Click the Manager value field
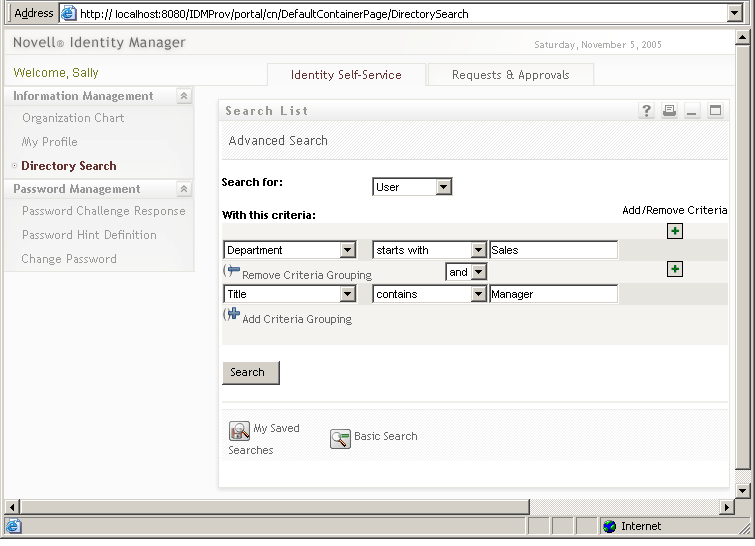This screenshot has width=755, height=546. point(553,294)
